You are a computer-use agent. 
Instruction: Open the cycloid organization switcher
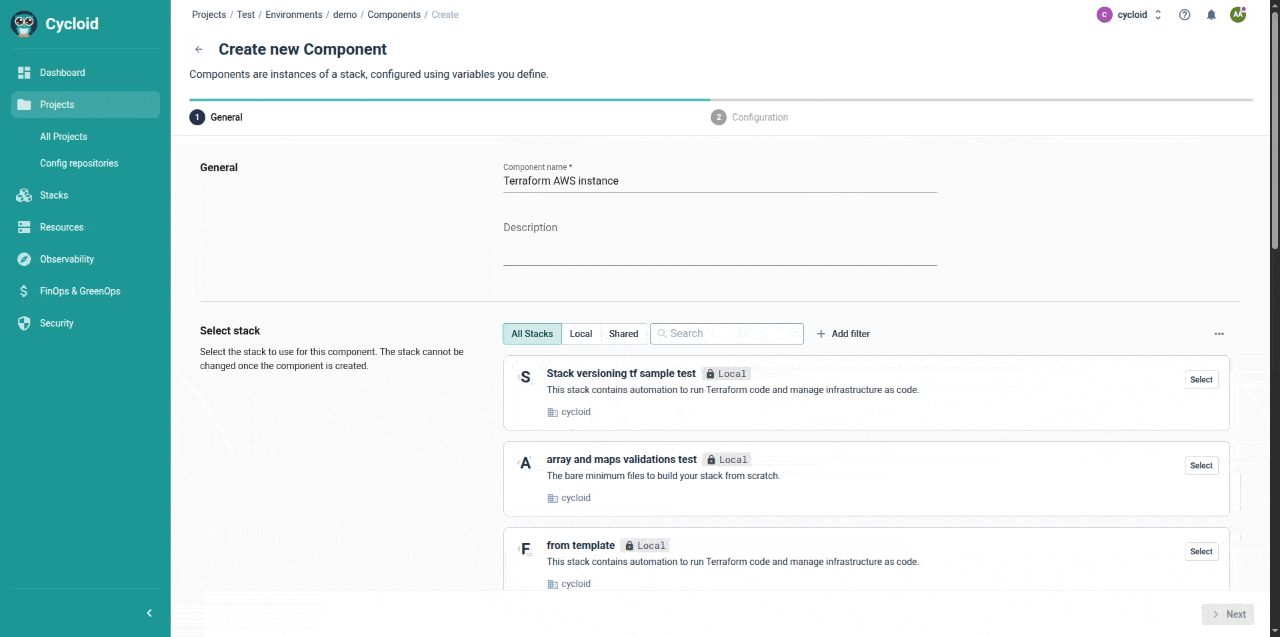1130,15
